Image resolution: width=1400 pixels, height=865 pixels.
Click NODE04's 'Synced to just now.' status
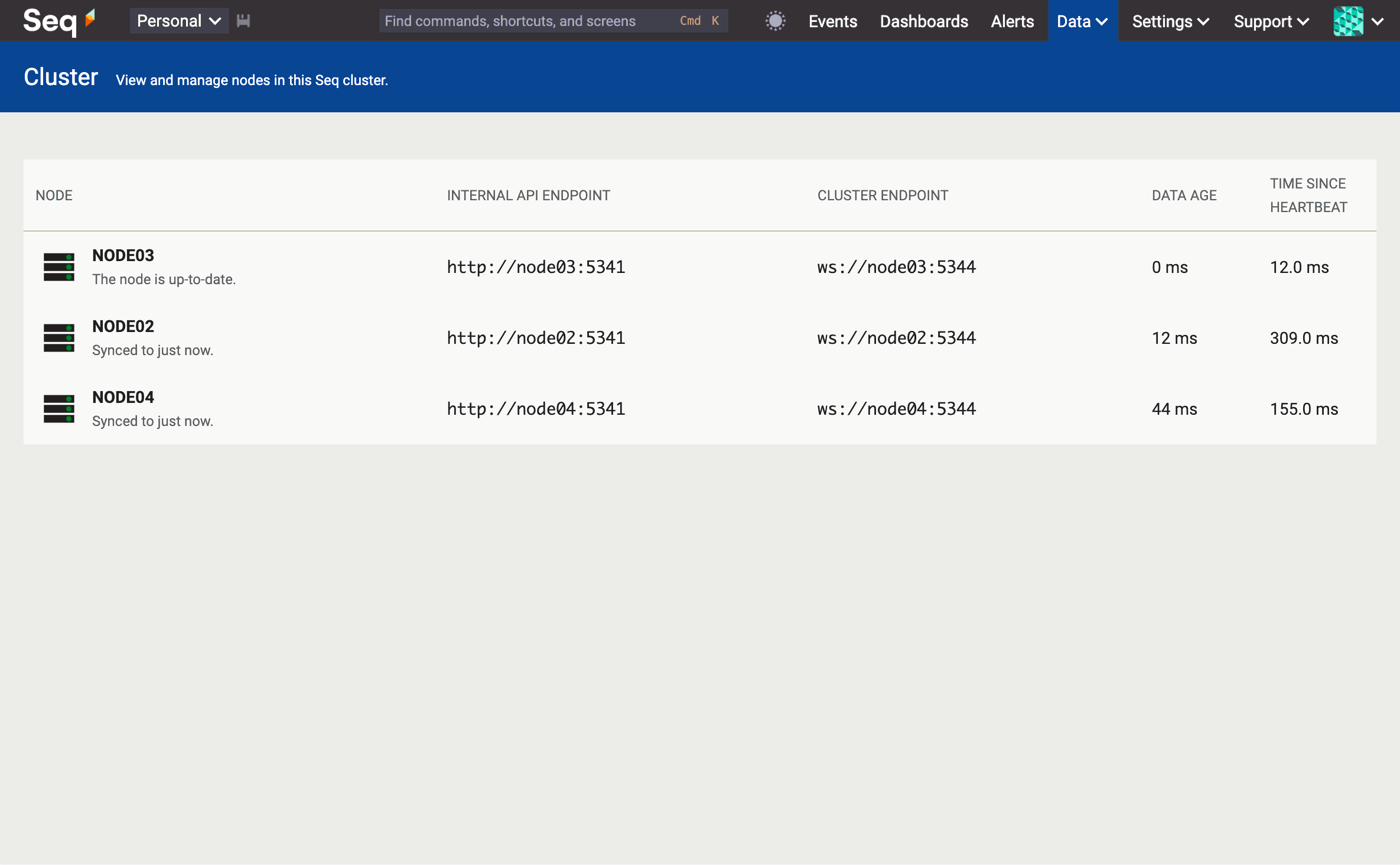152,421
